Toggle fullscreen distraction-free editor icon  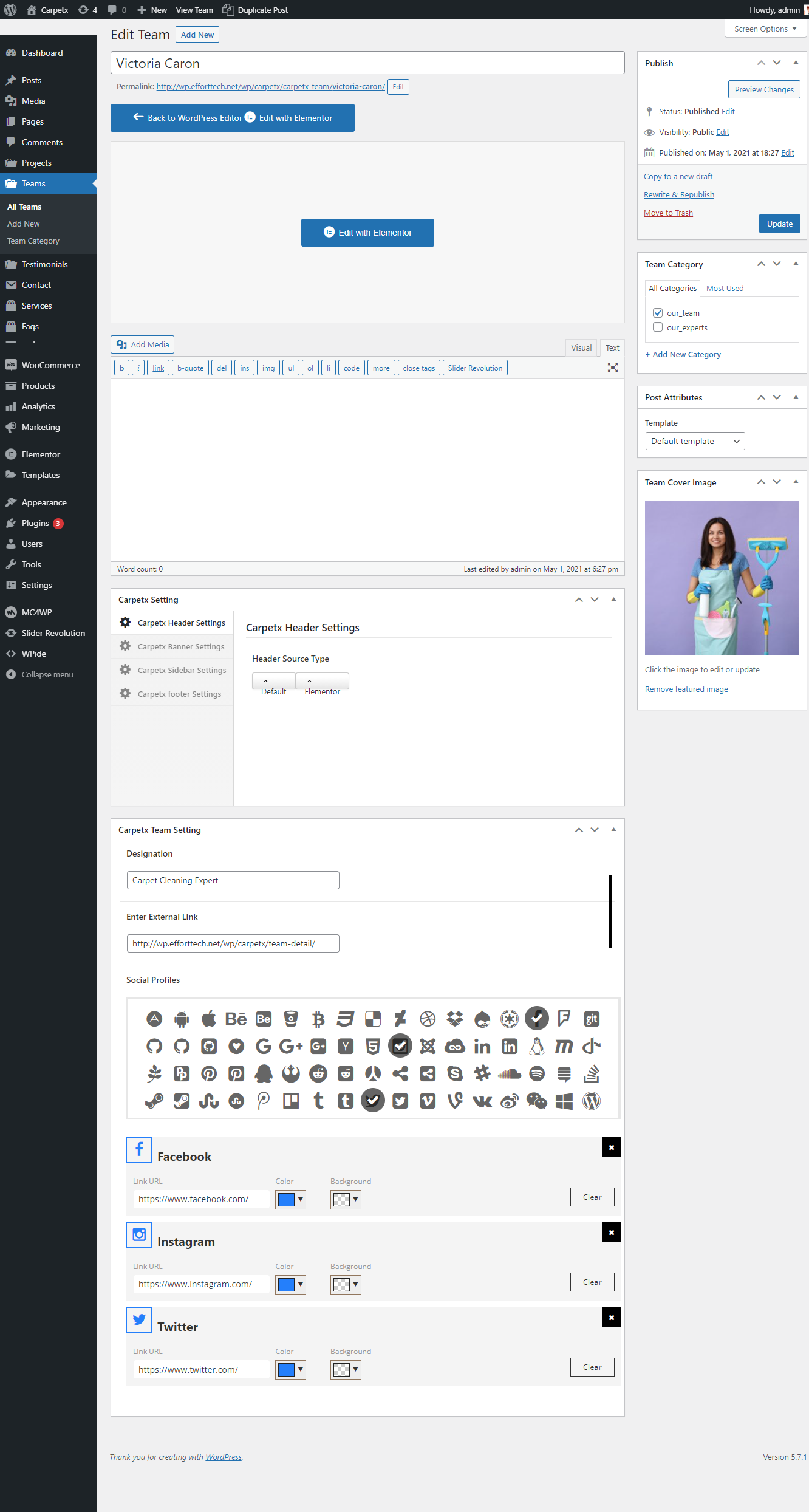(613, 368)
